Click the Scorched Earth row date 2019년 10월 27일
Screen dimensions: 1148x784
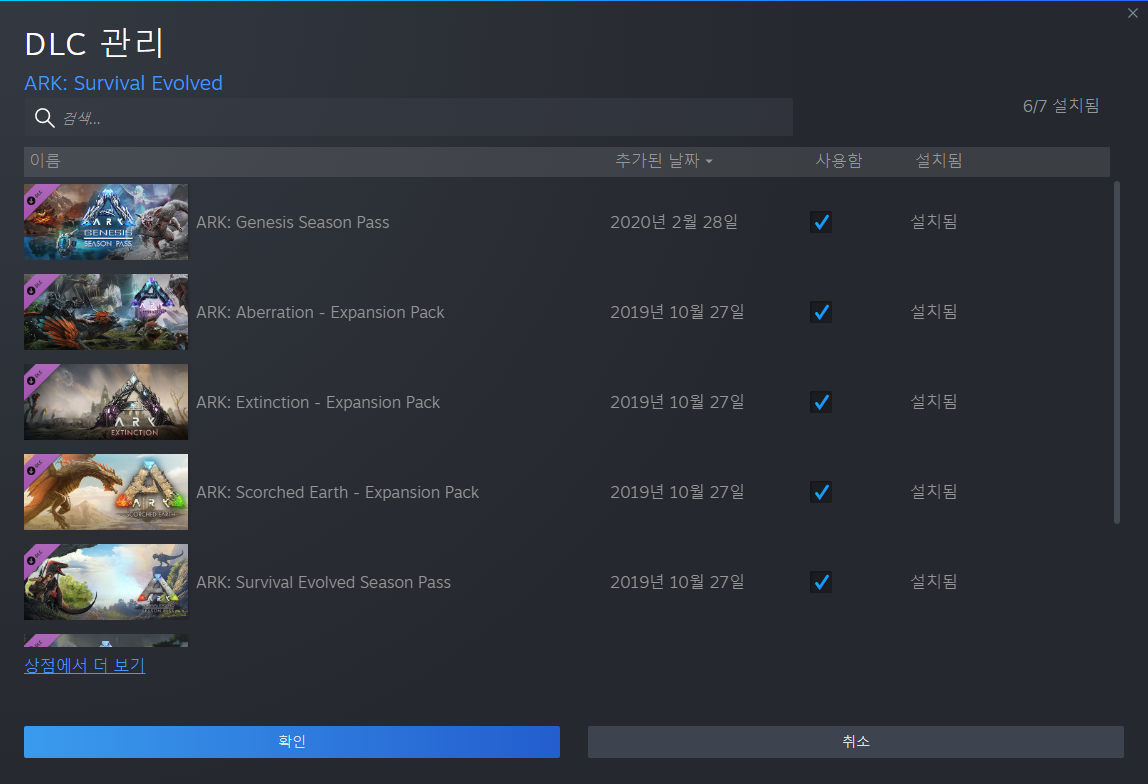[677, 492]
